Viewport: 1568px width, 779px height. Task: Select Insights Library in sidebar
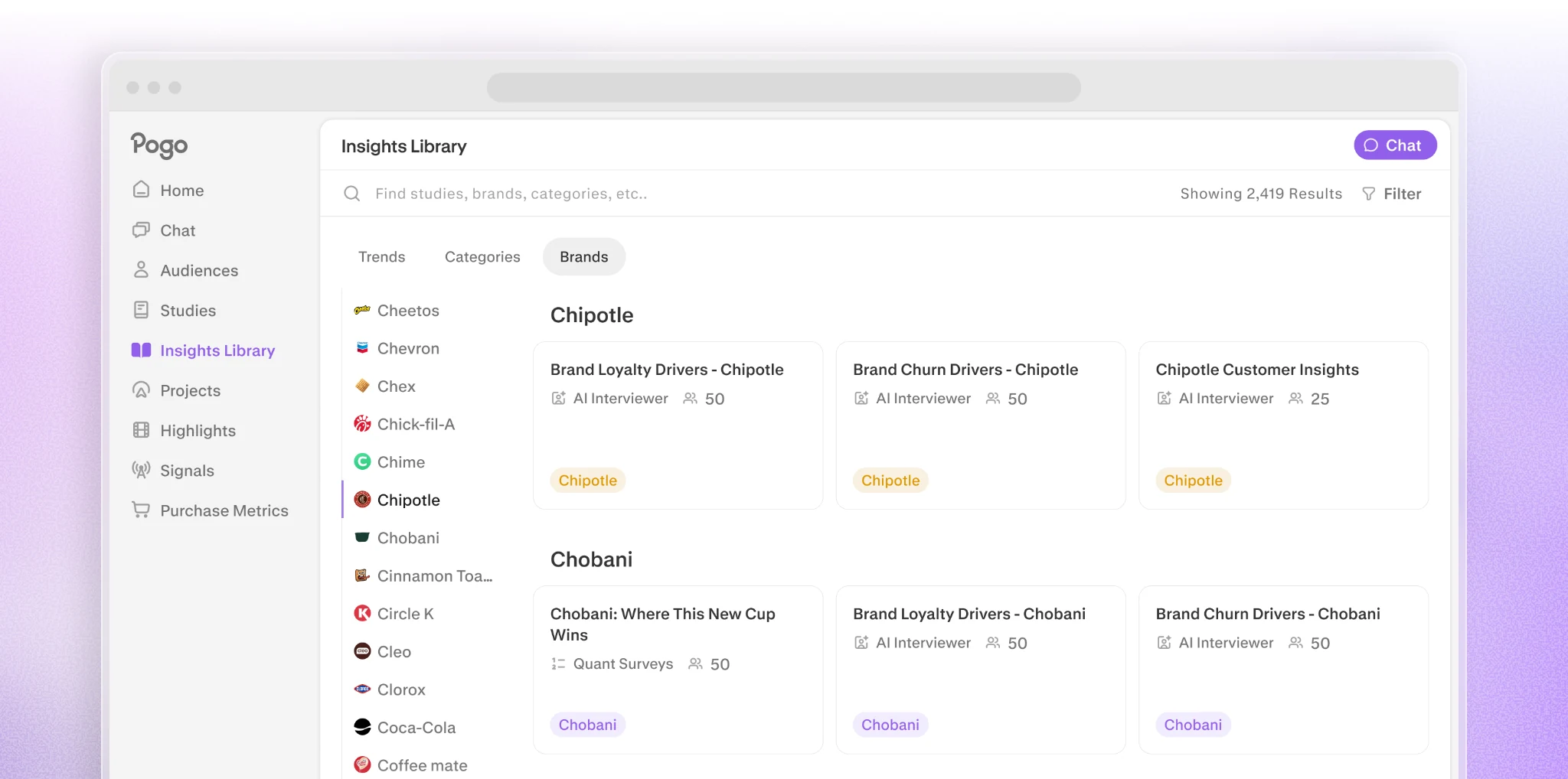pos(203,350)
